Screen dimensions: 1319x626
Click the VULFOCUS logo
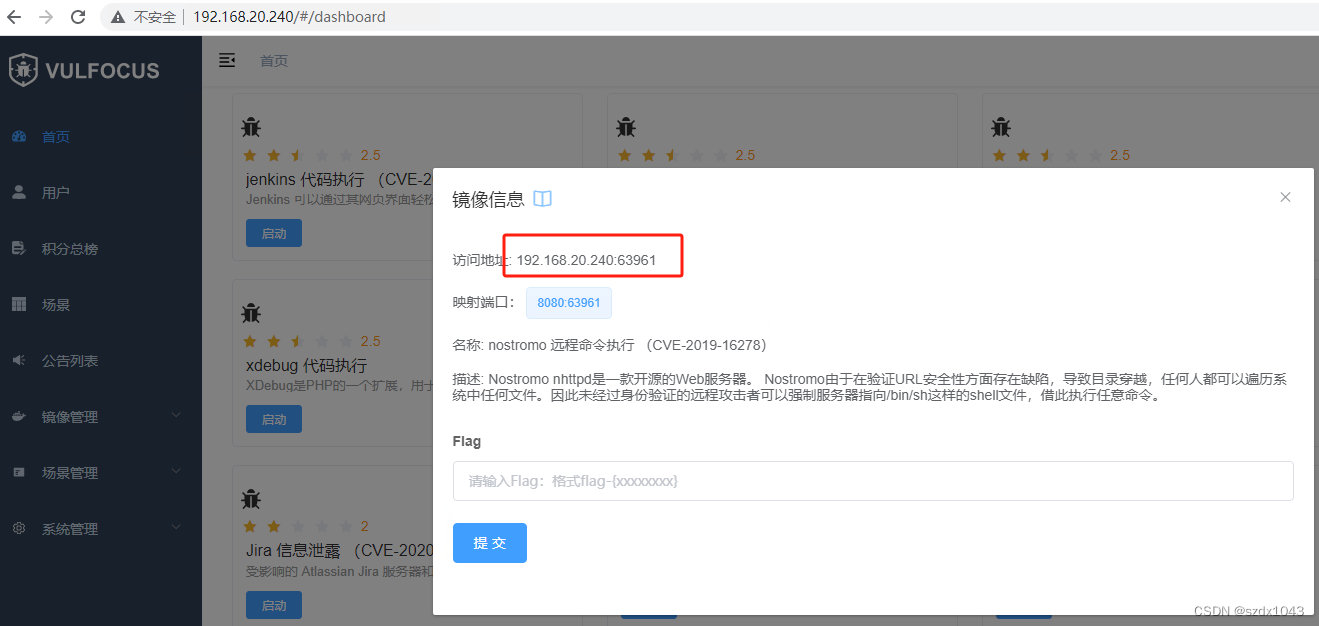85,70
